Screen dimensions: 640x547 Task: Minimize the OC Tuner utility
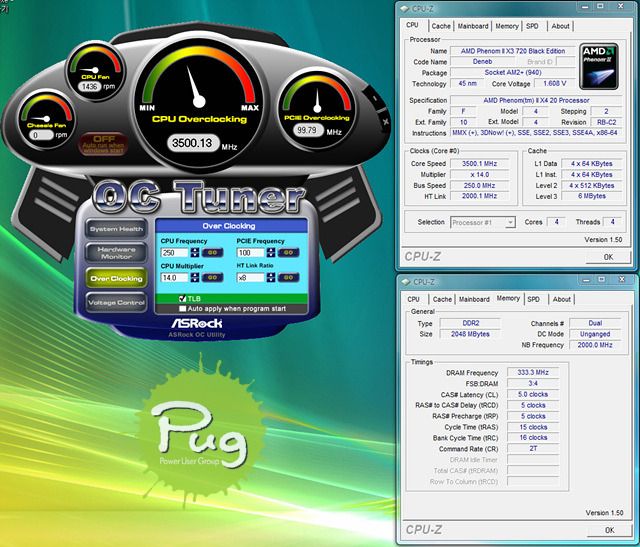375,98
